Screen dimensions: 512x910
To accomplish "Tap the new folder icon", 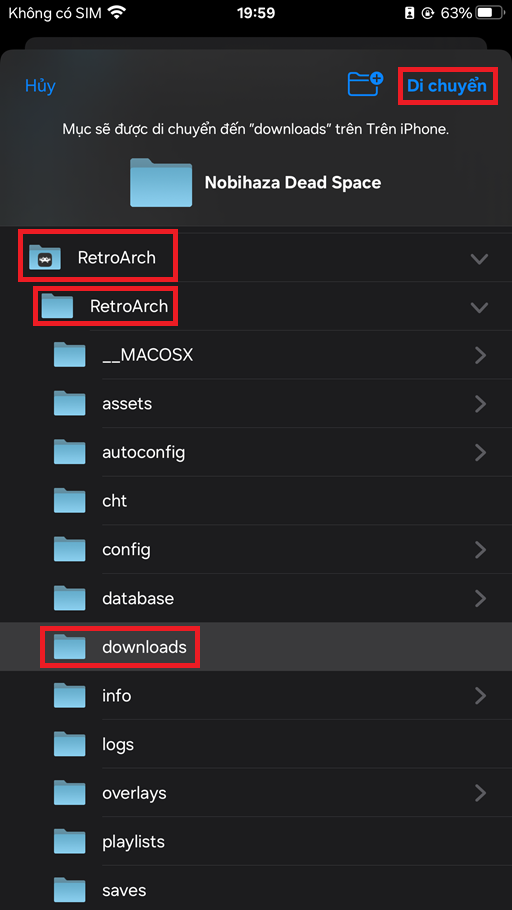I will point(365,84).
